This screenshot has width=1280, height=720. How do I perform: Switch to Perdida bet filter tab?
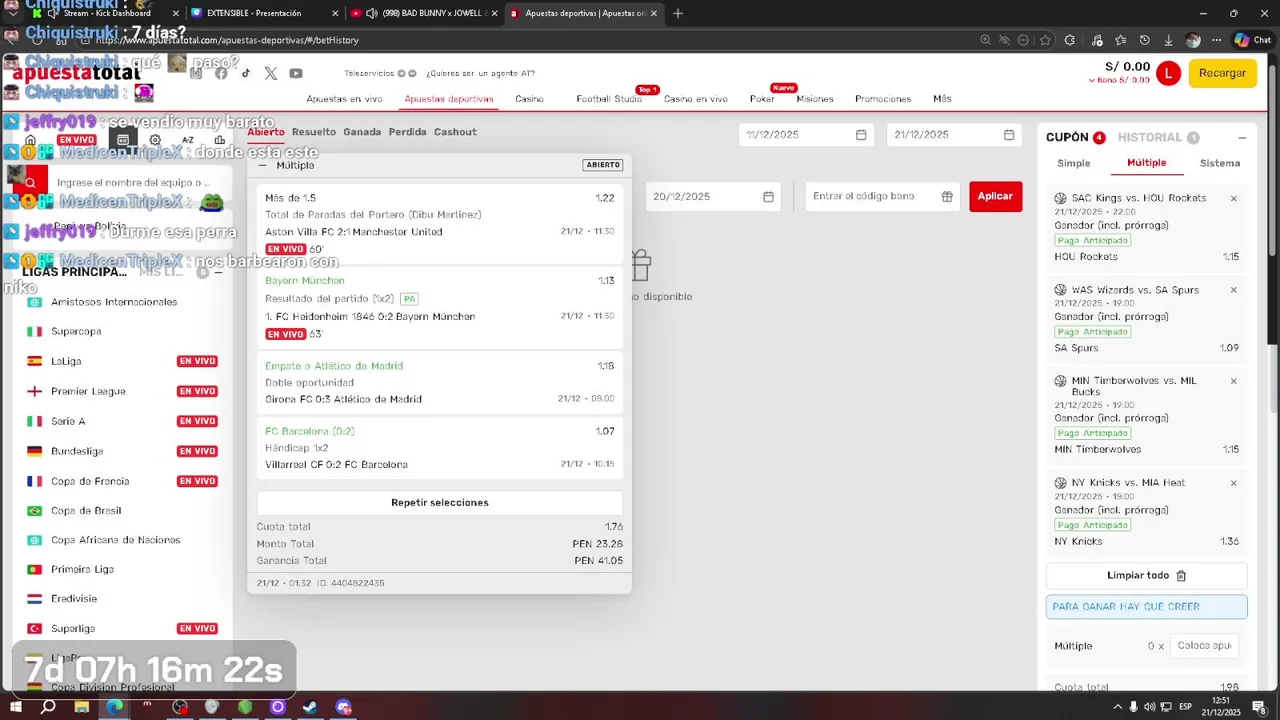click(x=407, y=132)
